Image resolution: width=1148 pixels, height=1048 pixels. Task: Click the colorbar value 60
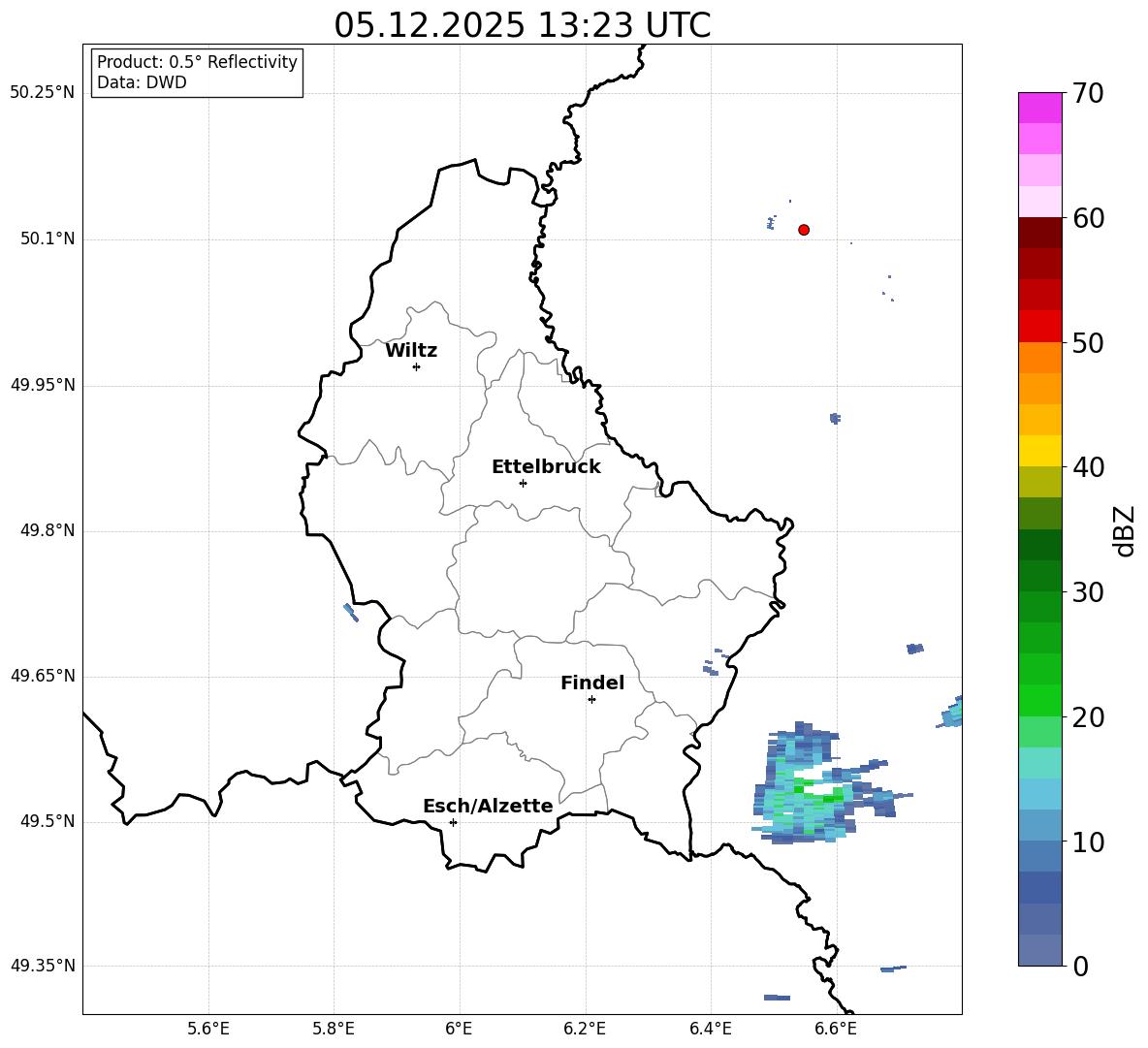[x=1088, y=218]
